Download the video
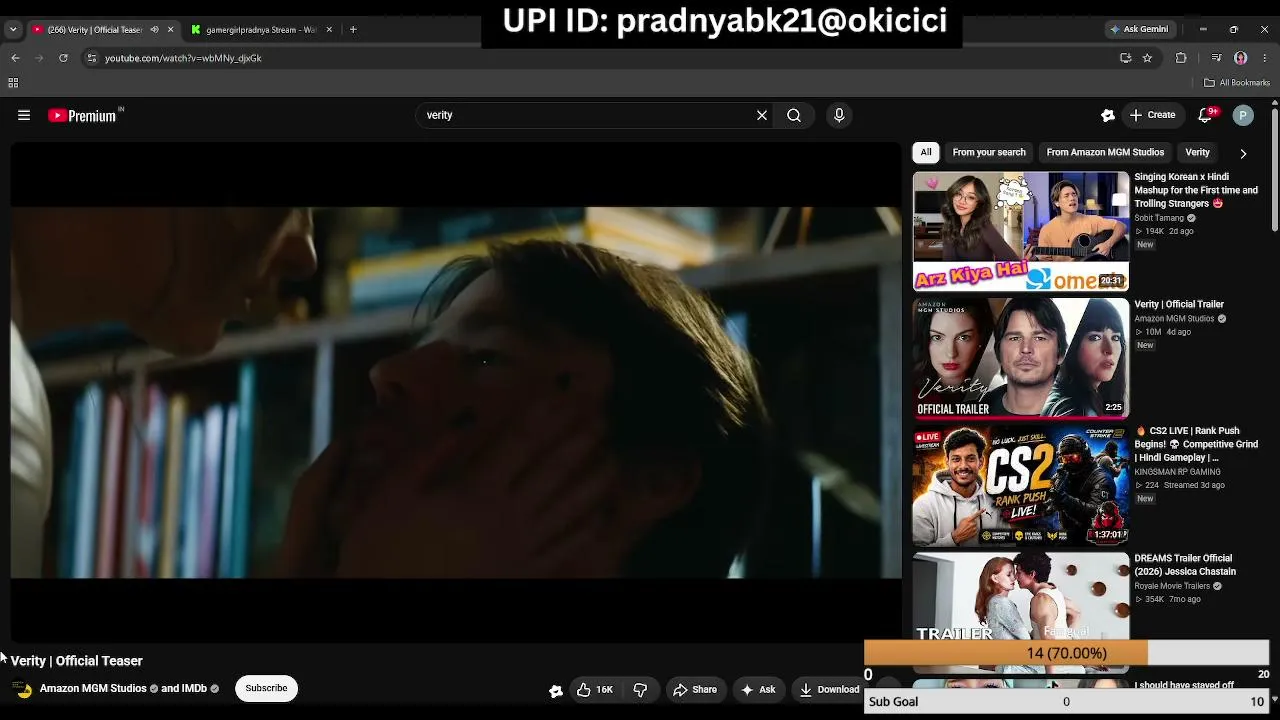Image resolution: width=1280 pixels, height=720 pixels. 829,690
